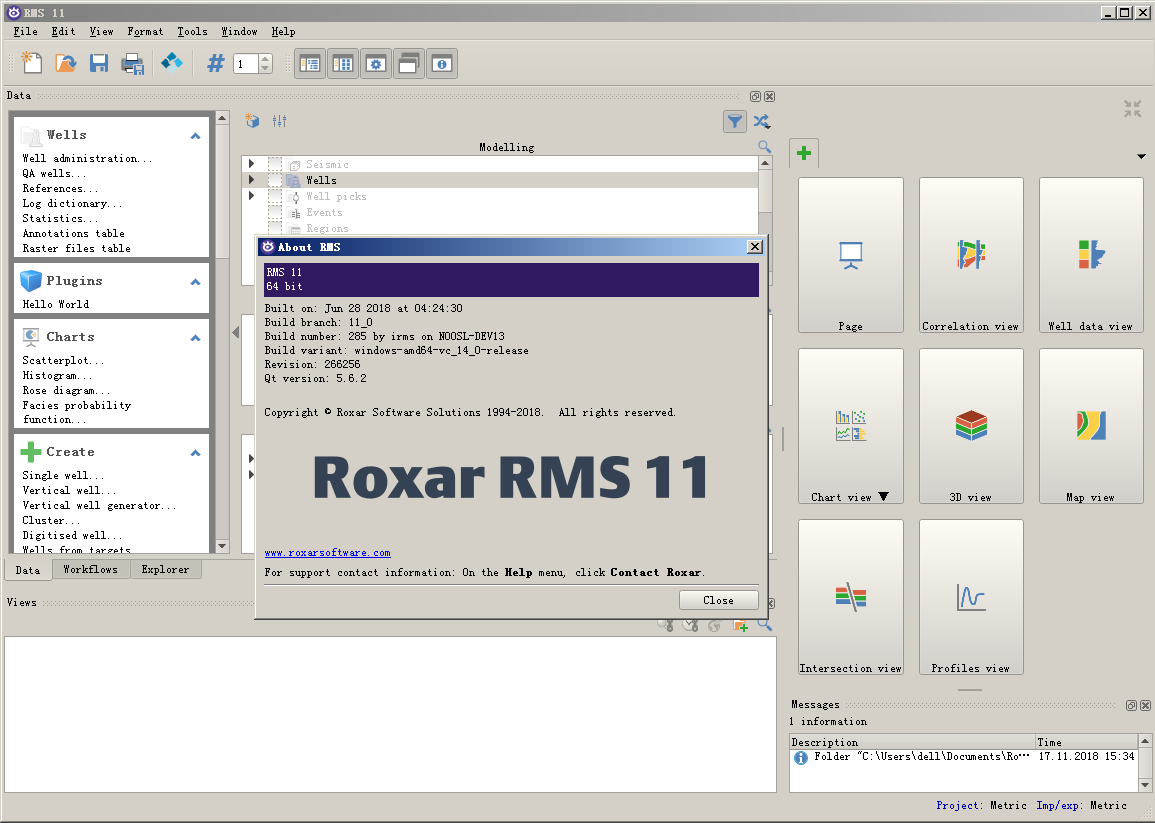
Task: Click the Save floppy disk icon
Action: (99, 63)
